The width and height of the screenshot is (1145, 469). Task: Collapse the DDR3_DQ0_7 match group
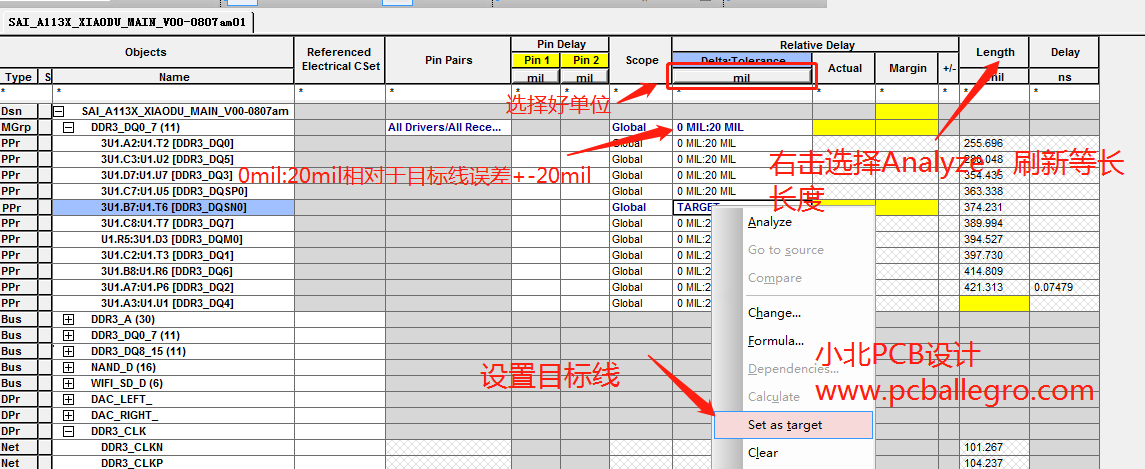point(68,128)
